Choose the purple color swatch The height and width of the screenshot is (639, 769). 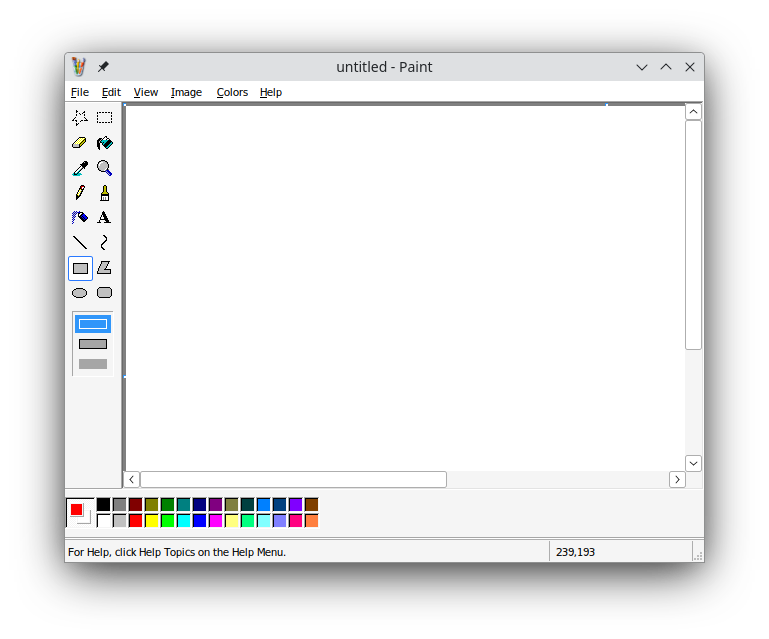pyautogui.click(x=216, y=505)
